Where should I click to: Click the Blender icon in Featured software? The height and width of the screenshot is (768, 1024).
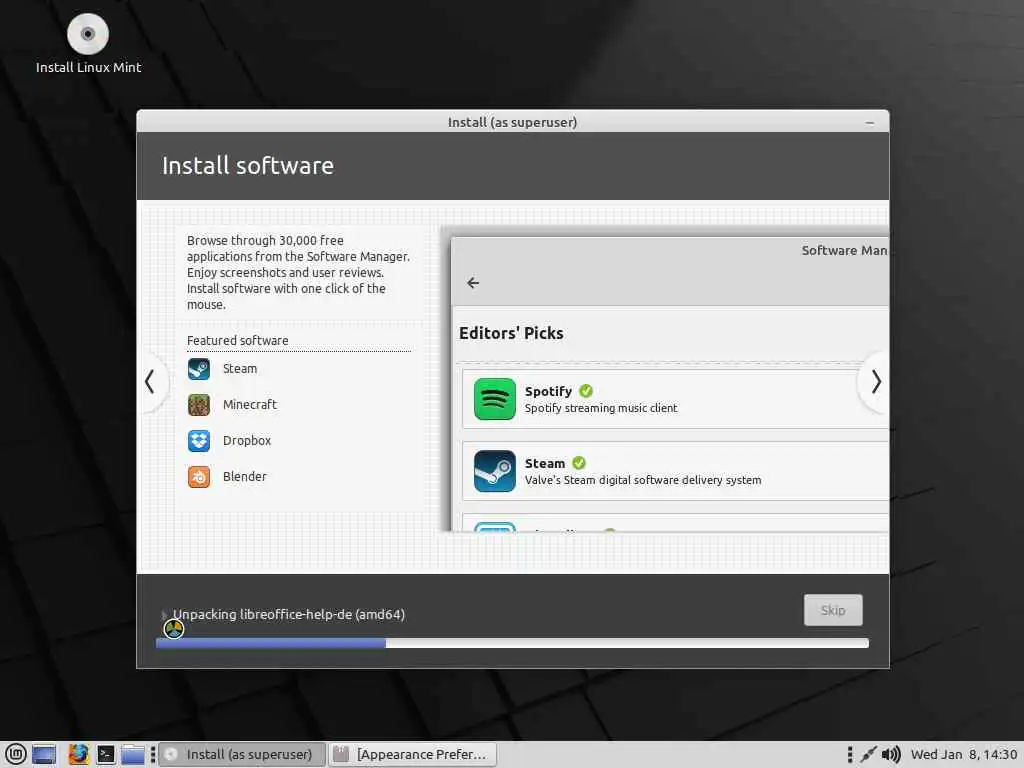(199, 477)
